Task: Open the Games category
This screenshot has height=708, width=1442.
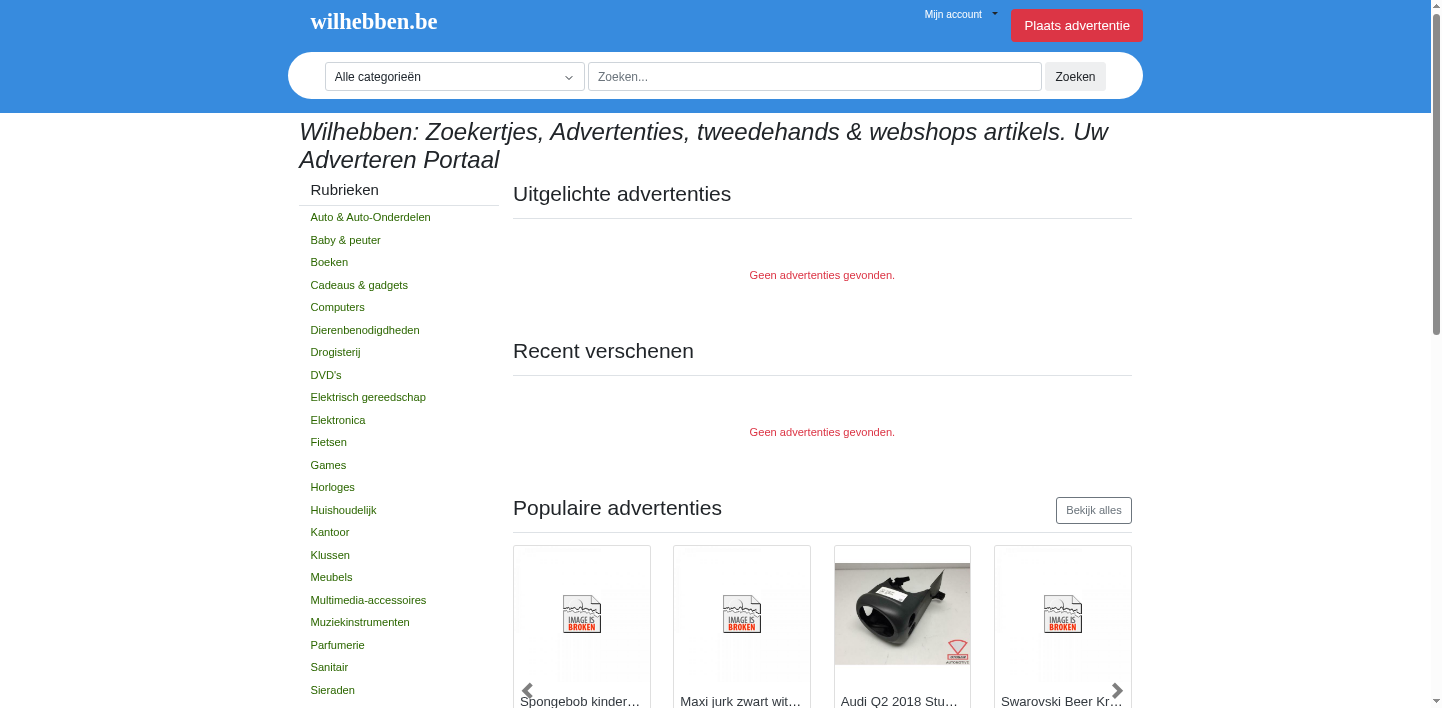Action: coord(328,465)
